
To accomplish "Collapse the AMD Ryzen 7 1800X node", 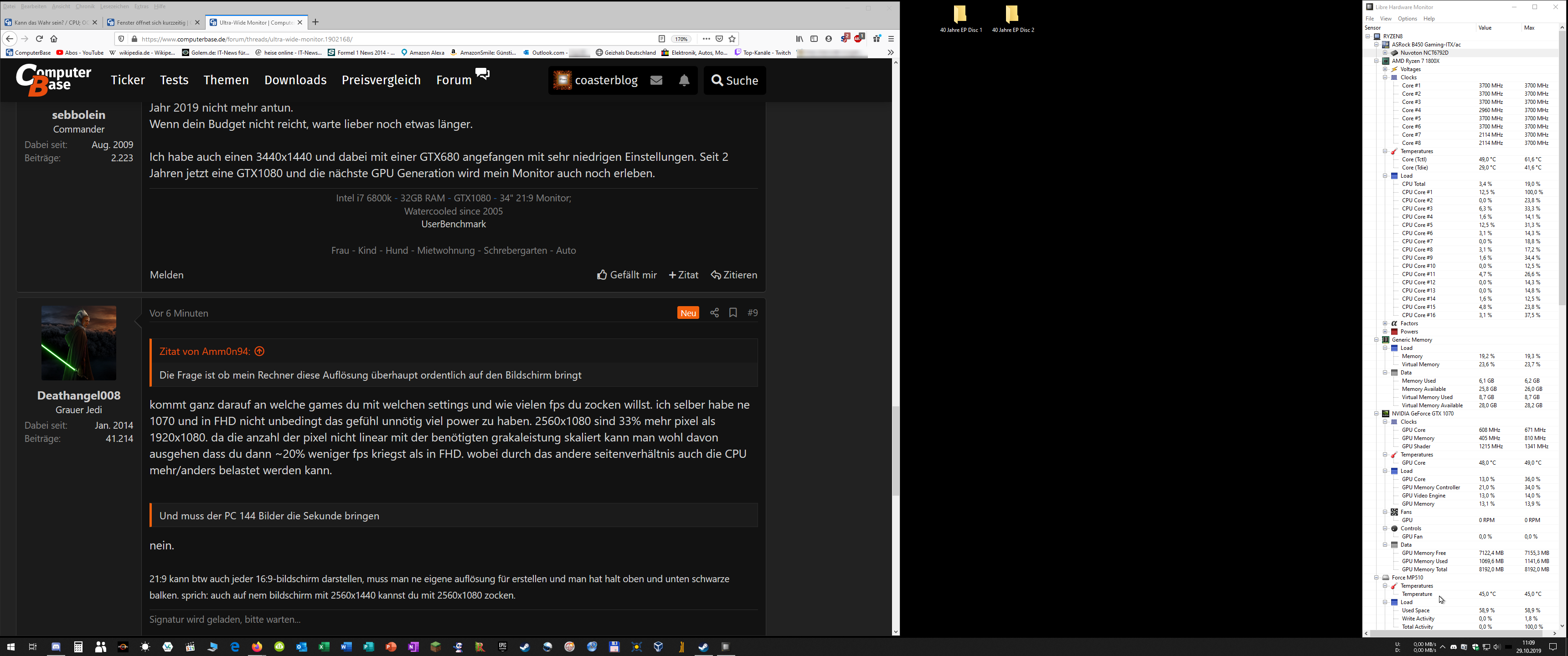I will [x=1376, y=61].
